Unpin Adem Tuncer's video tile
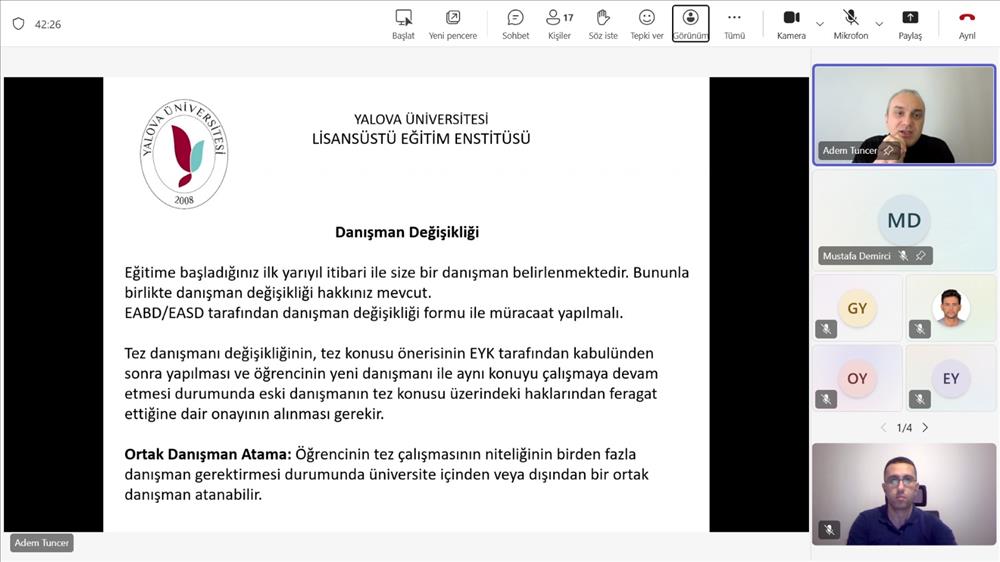The height and width of the screenshot is (562, 1000). pyautogui.click(x=888, y=151)
